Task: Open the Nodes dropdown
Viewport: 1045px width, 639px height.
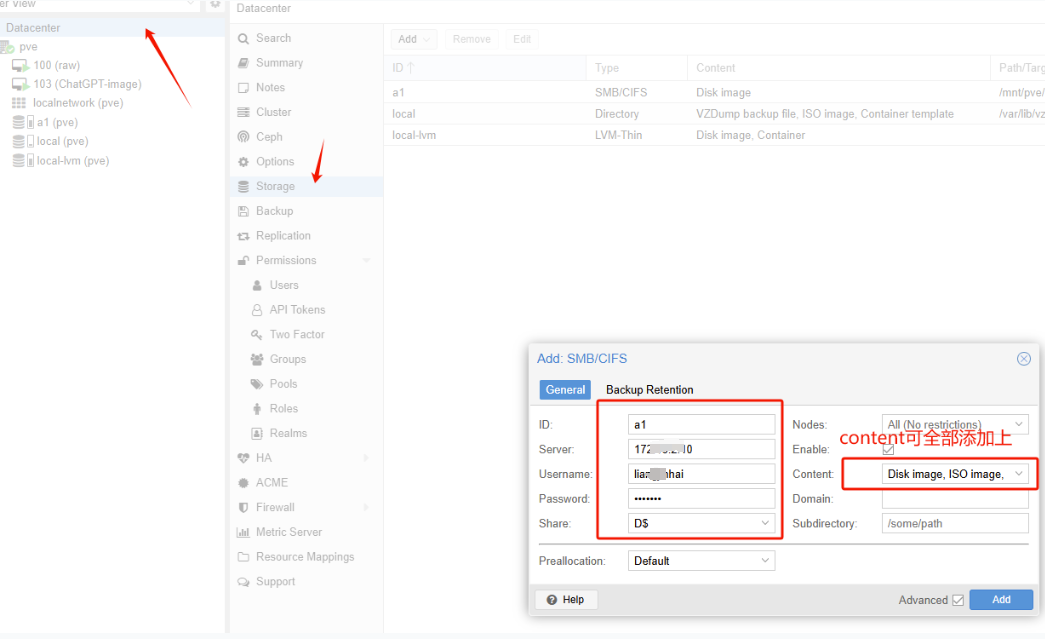Action: coord(1018,425)
